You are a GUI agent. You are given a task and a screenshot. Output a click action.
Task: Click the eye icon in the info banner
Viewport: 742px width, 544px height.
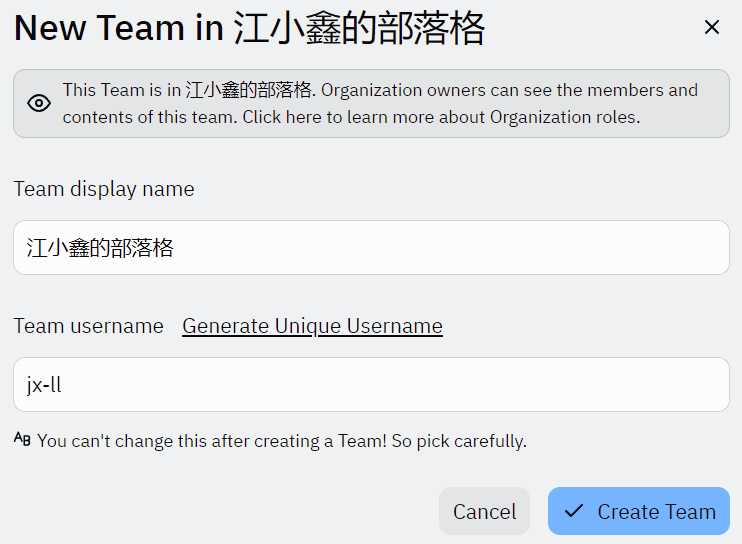tap(39, 103)
